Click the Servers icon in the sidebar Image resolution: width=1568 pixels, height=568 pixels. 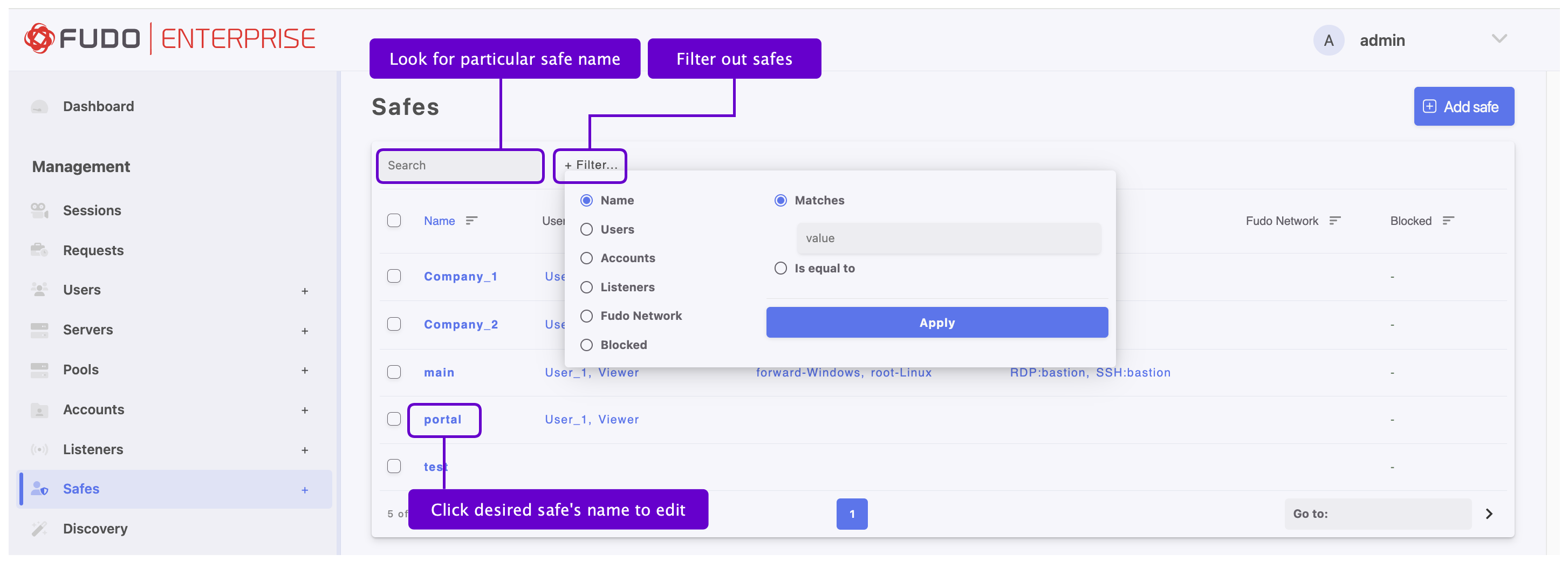pyautogui.click(x=39, y=330)
